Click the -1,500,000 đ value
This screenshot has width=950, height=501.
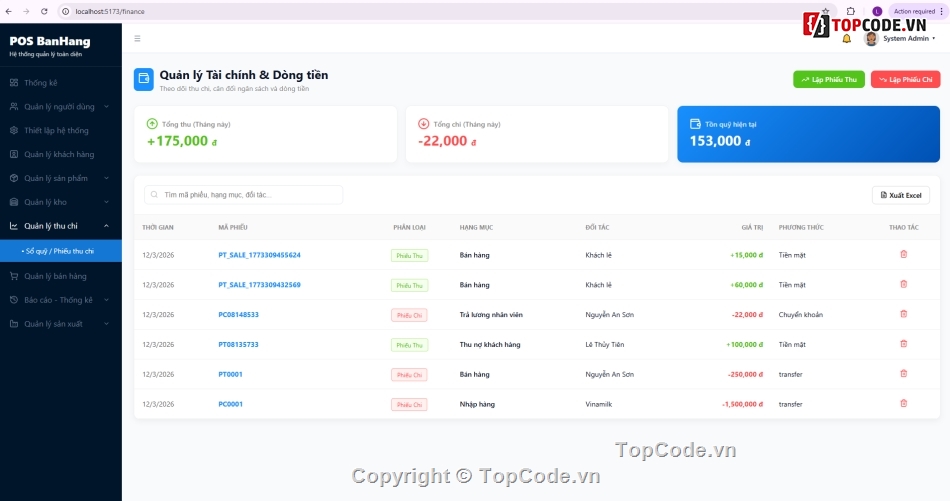point(742,404)
